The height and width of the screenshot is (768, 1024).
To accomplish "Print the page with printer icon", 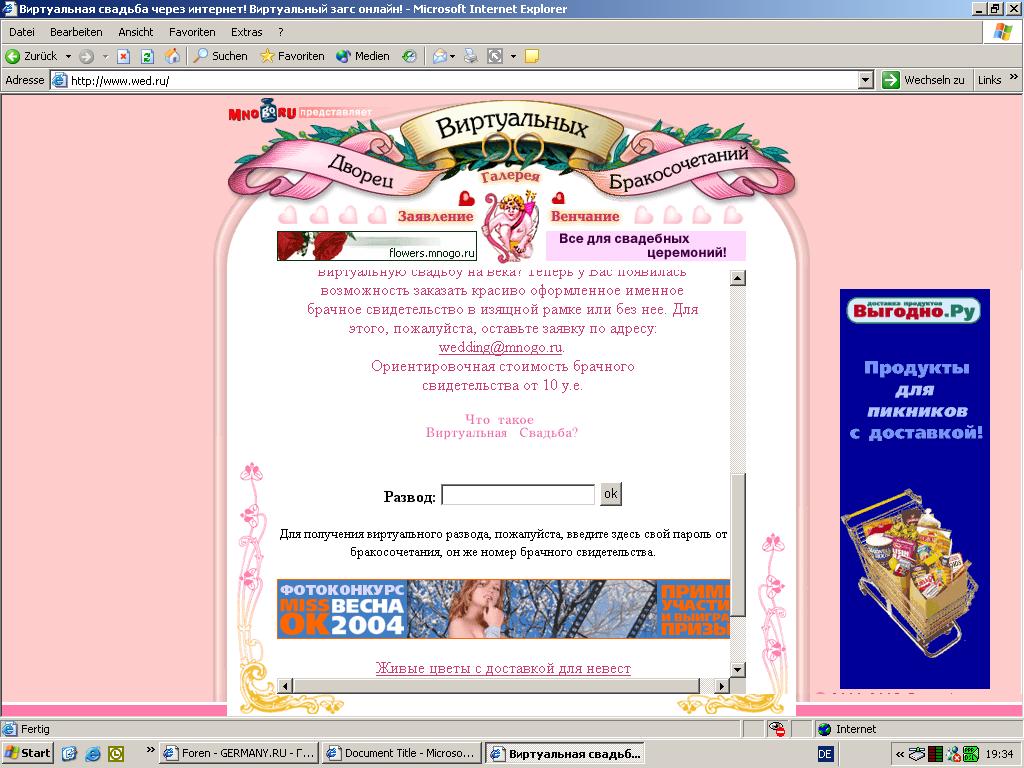I will [471, 56].
